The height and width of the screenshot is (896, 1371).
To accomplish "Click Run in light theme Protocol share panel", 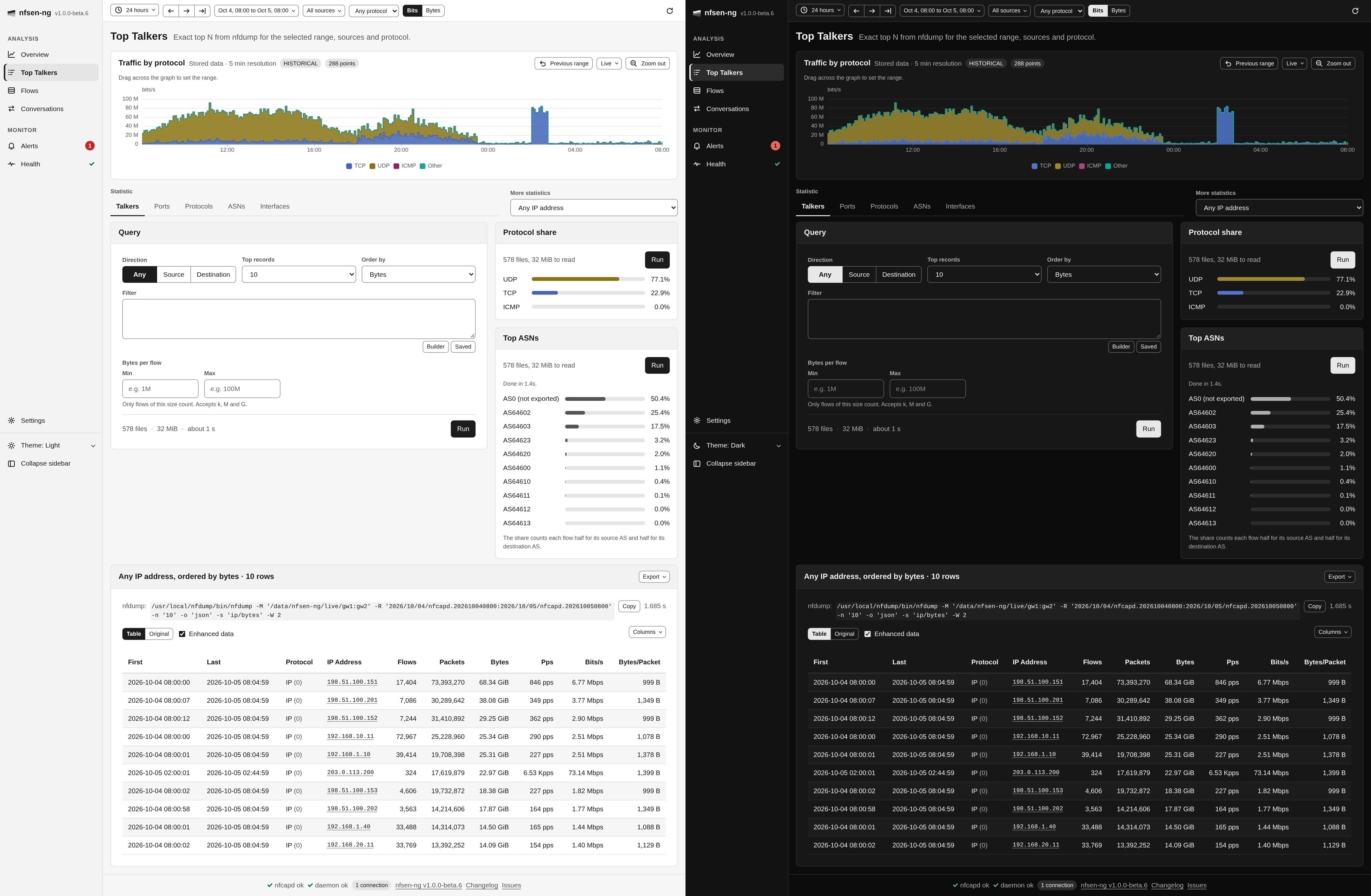I will point(657,260).
